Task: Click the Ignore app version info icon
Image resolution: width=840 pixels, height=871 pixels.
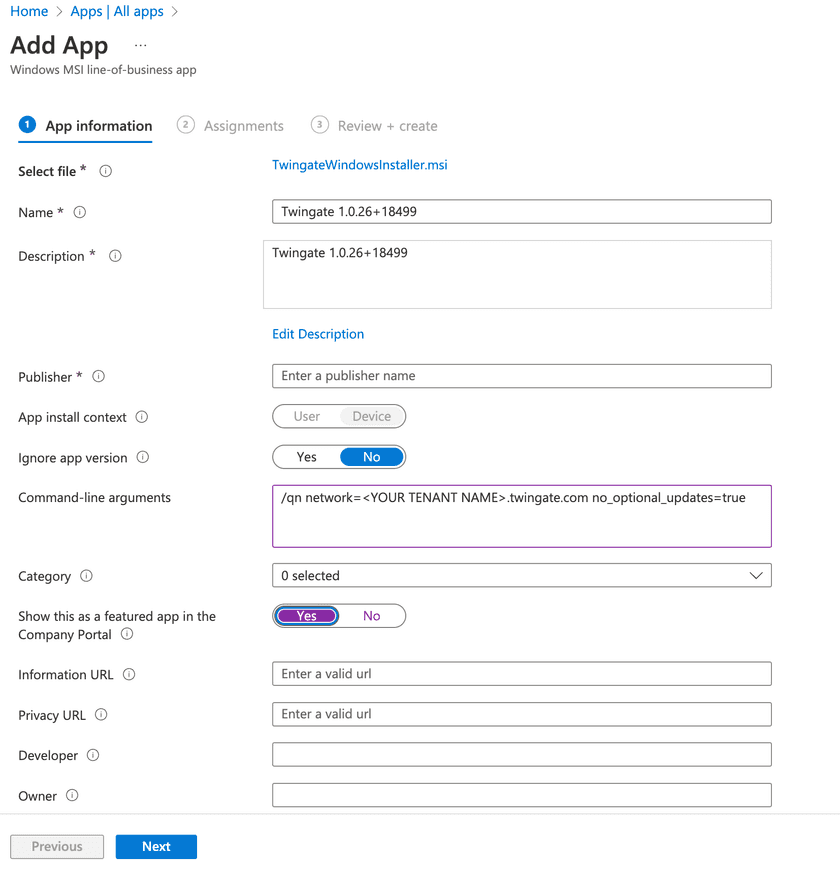Action: pos(143,458)
